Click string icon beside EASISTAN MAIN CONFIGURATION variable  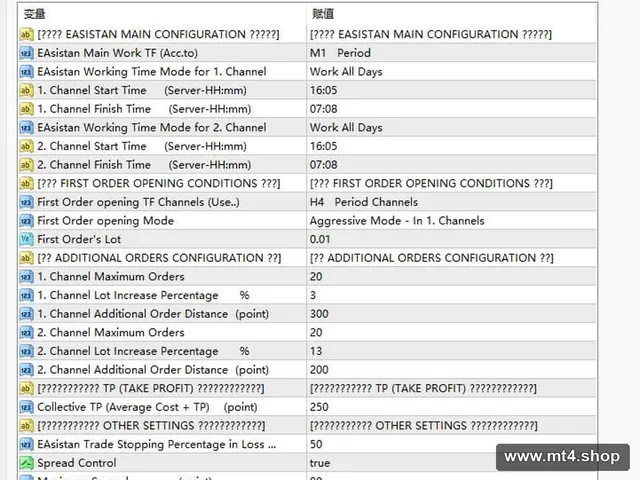pyautogui.click(x=26, y=34)
